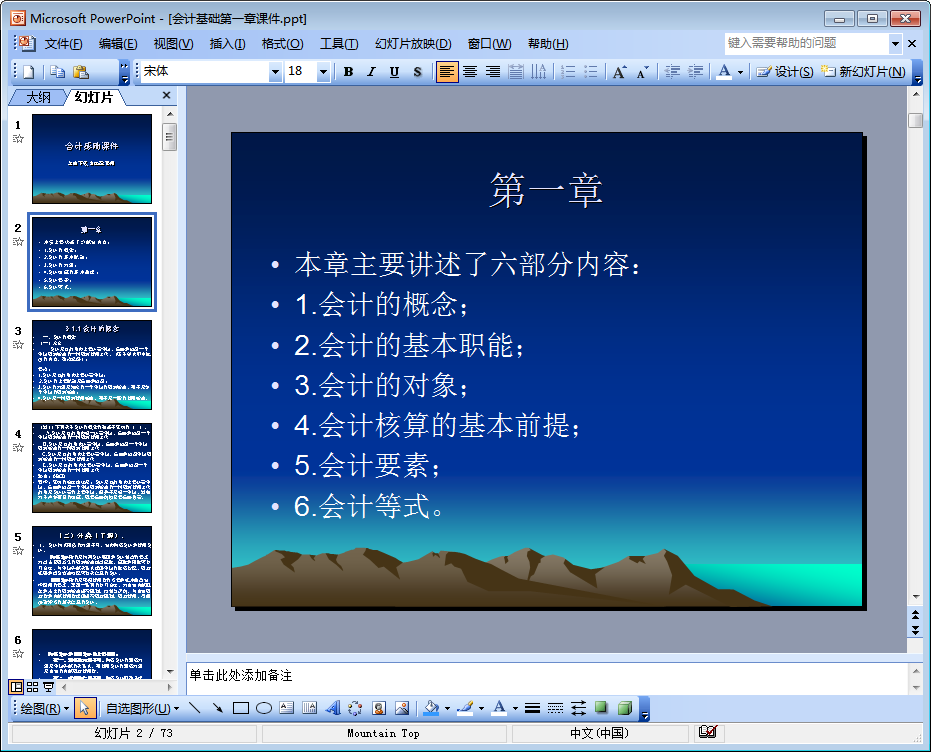The height and width of the screenshot is (752, 931).
Task: Click the New Slide button
Action: (x=864, y=72)
